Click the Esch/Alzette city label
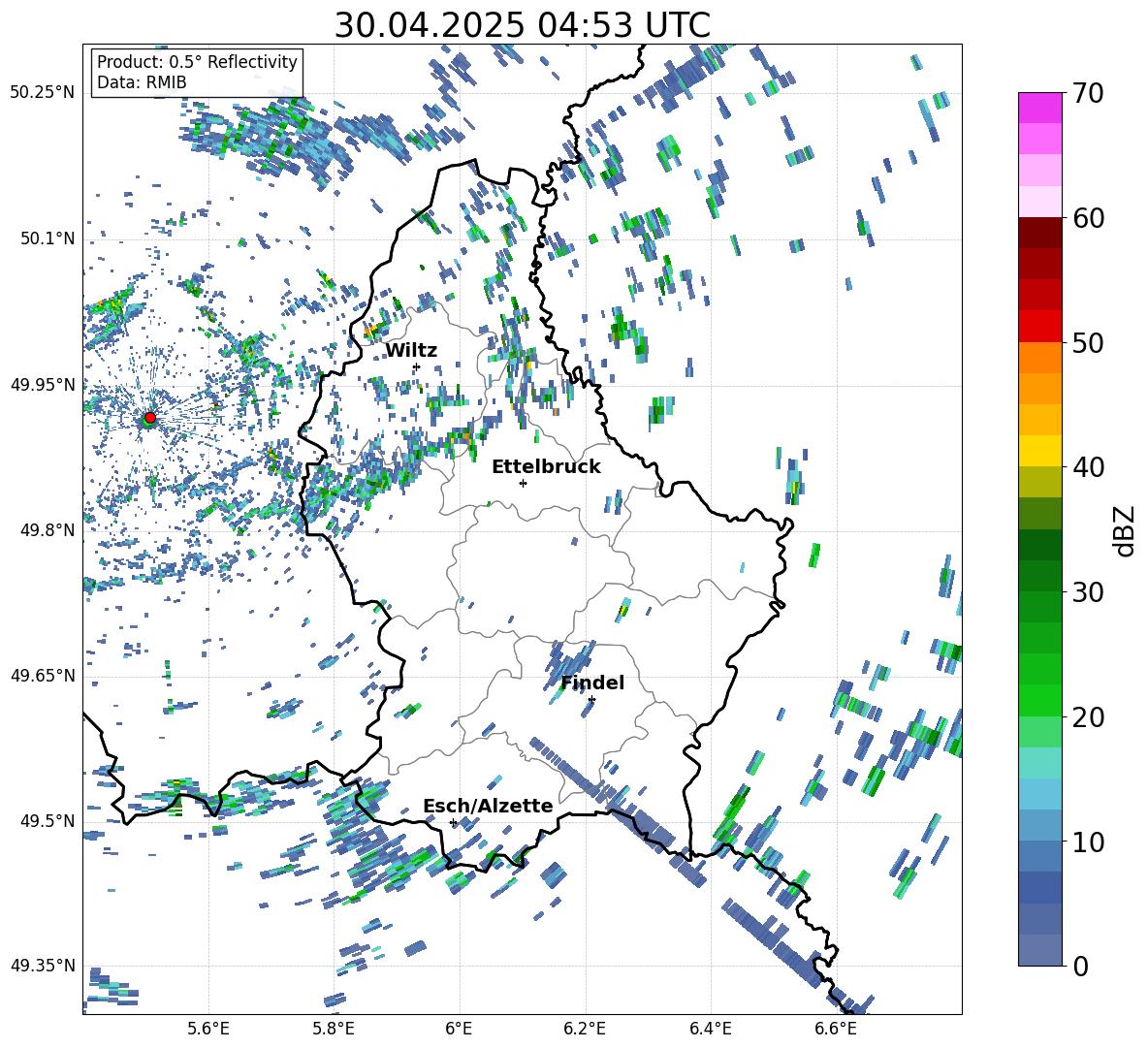Viewport: 1148px width, 1048px height. (x=489, y=806)
